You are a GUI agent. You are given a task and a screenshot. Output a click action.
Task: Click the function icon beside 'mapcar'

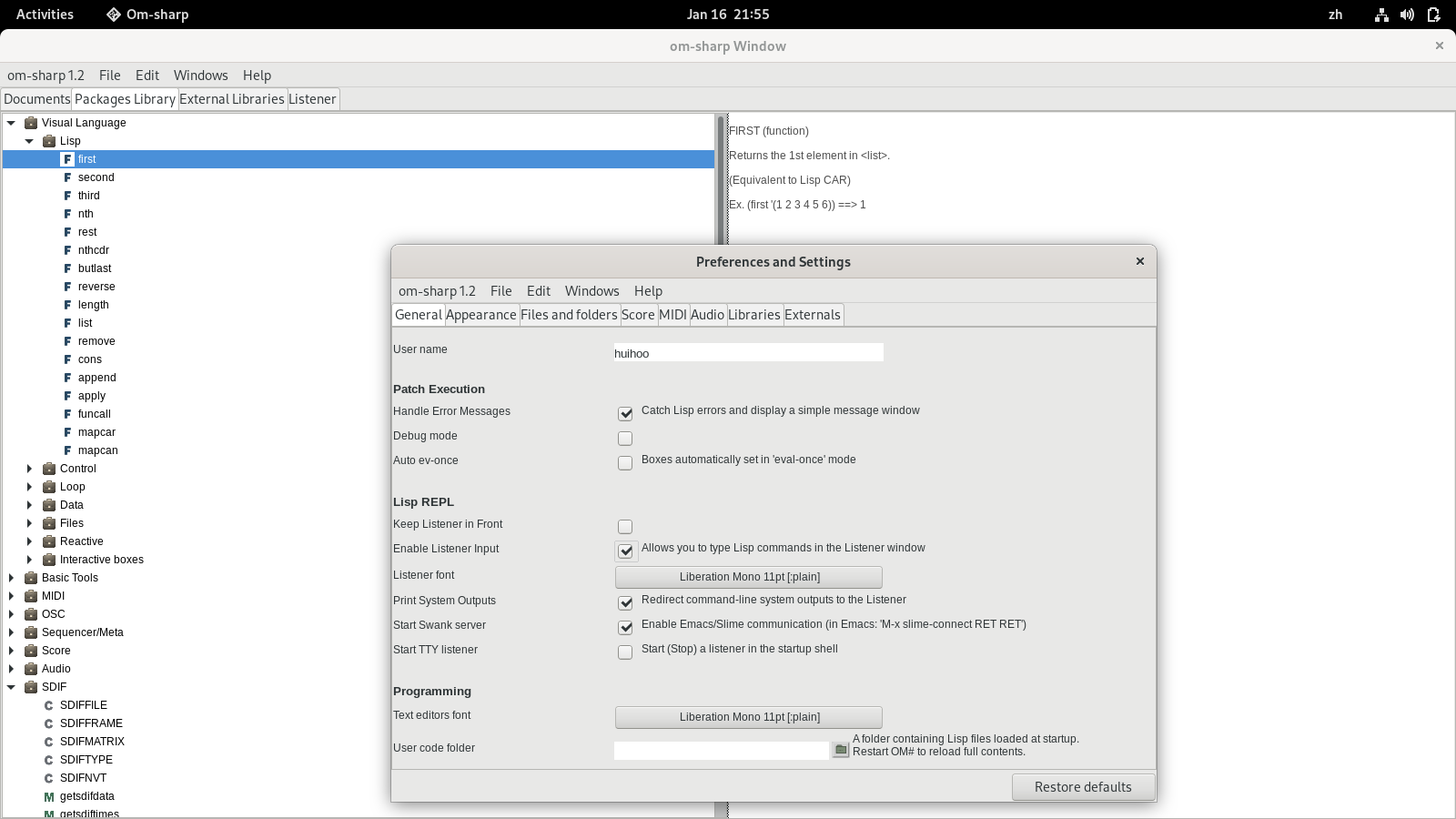point(67,432)
